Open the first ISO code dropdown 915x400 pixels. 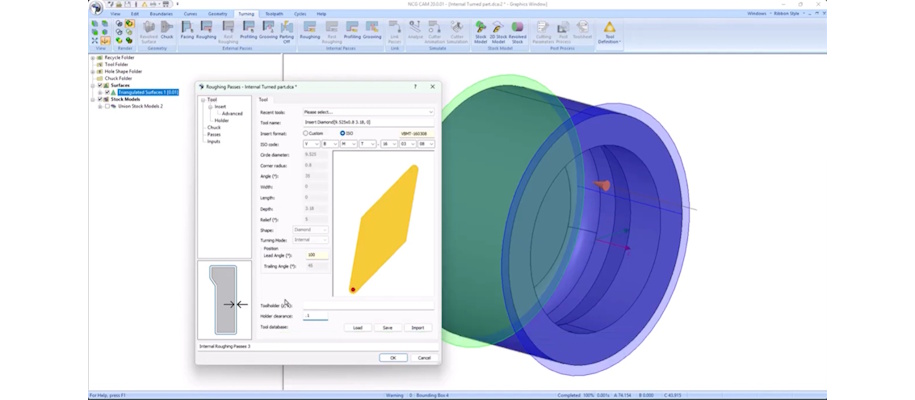click(x=312, y=144)
